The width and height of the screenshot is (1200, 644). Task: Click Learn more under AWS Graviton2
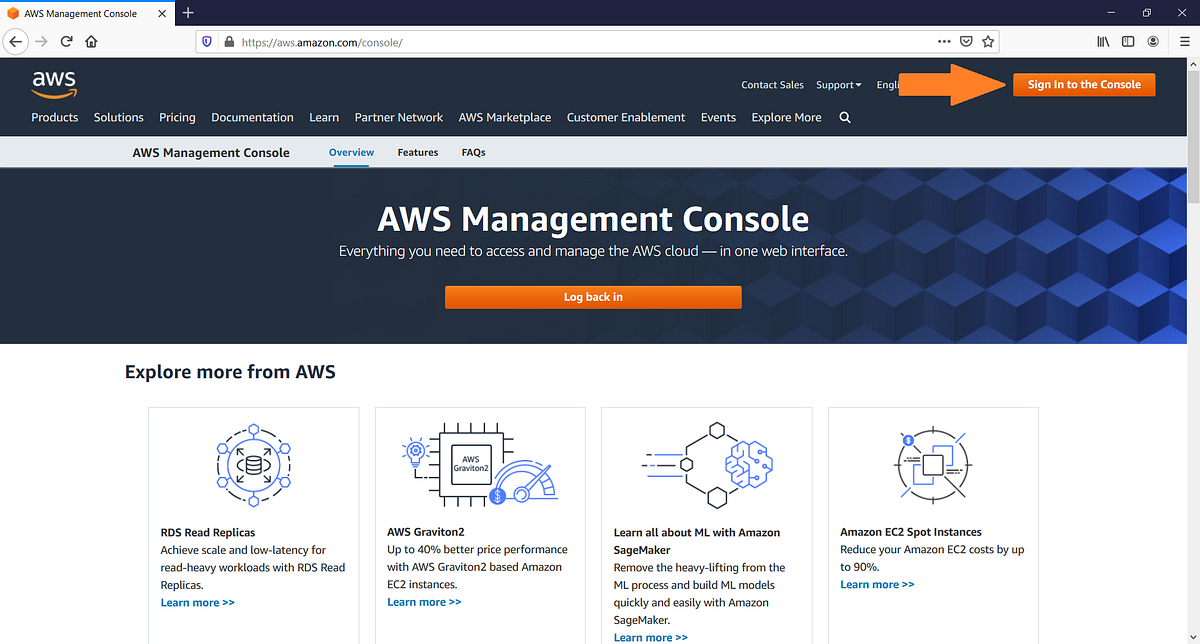pyautogui.click(x=424, y=602)
